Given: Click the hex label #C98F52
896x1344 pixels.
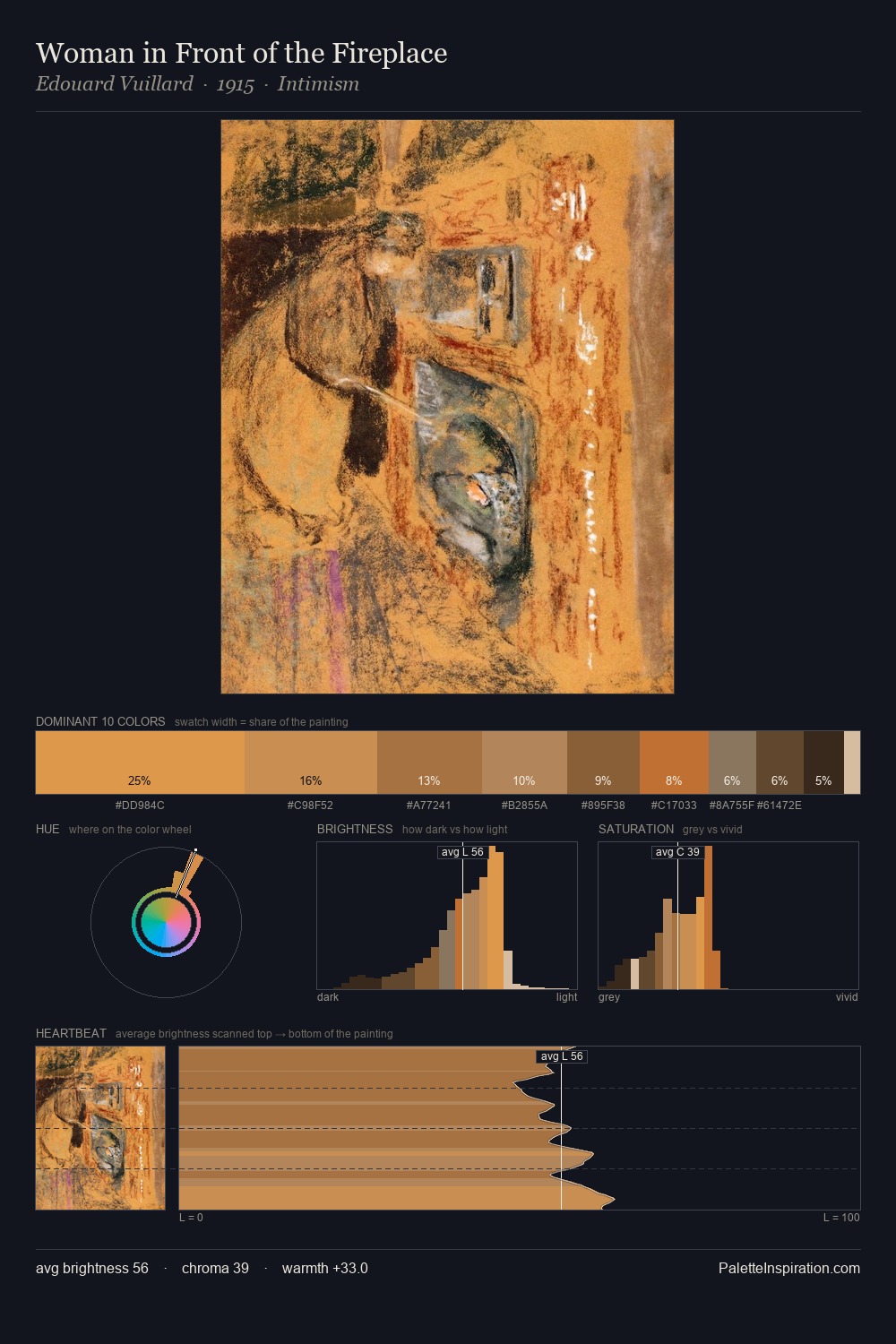Looking at the screenshot, I should [x=310, y=806].
